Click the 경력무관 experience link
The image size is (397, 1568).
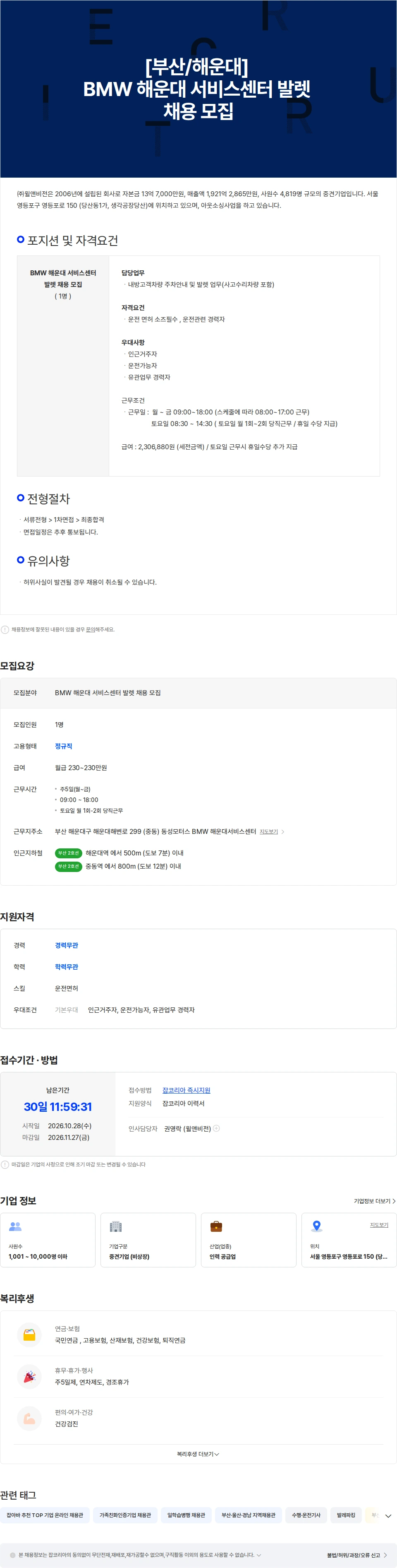(66, 945)
